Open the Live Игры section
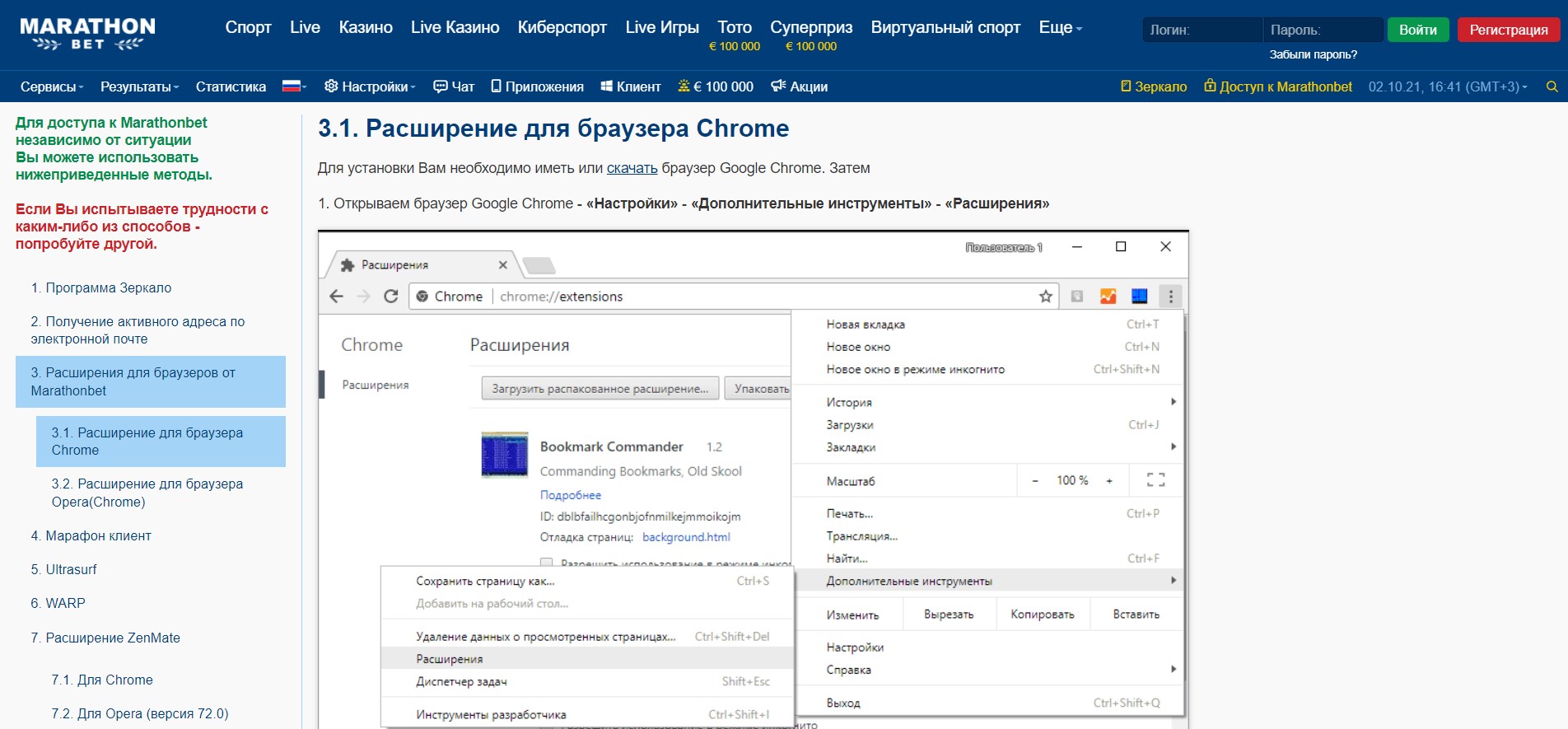The image size is (1568, 729). pos(662,27)
